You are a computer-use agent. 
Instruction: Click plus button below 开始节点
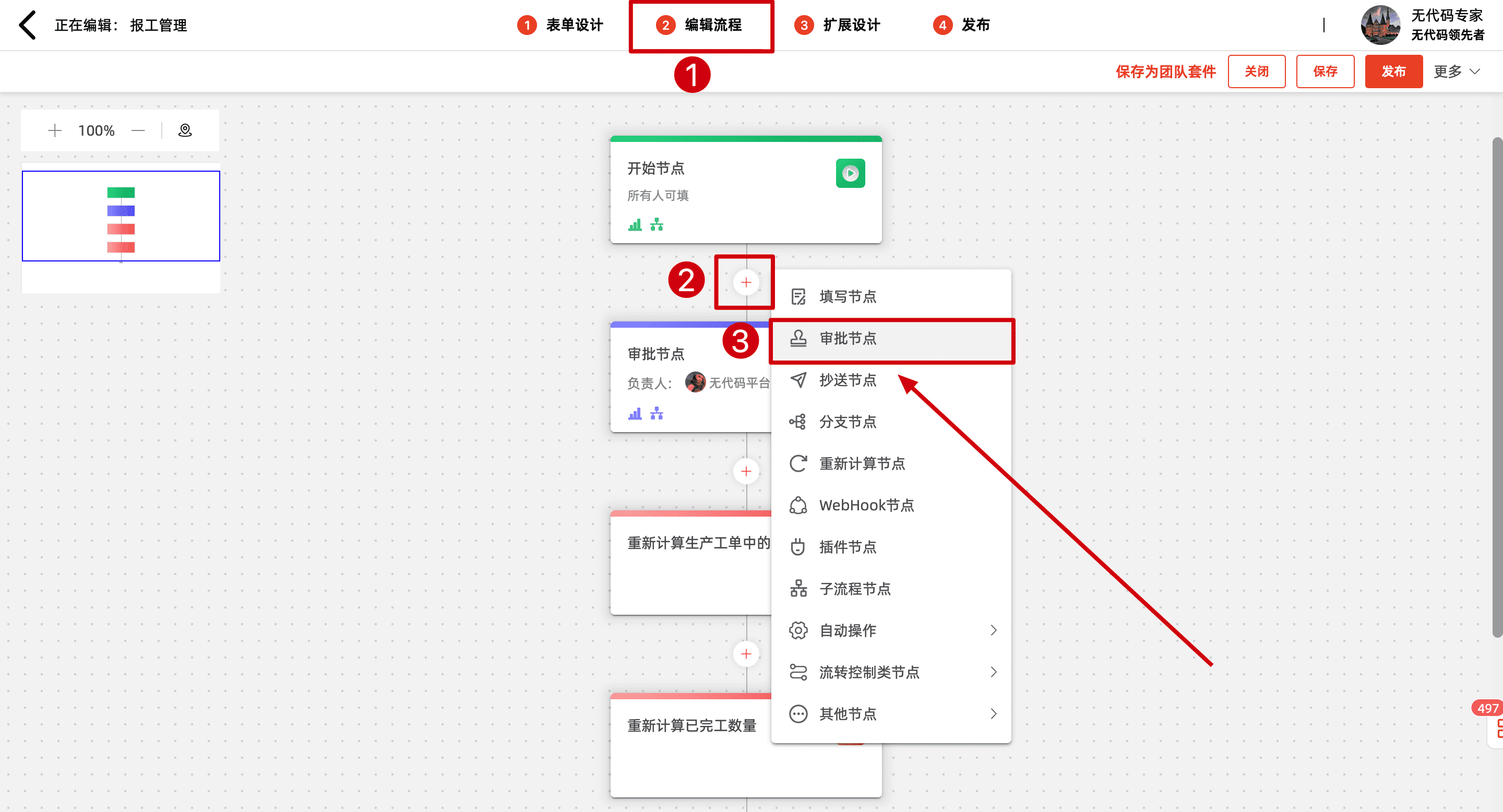(746, 282)
